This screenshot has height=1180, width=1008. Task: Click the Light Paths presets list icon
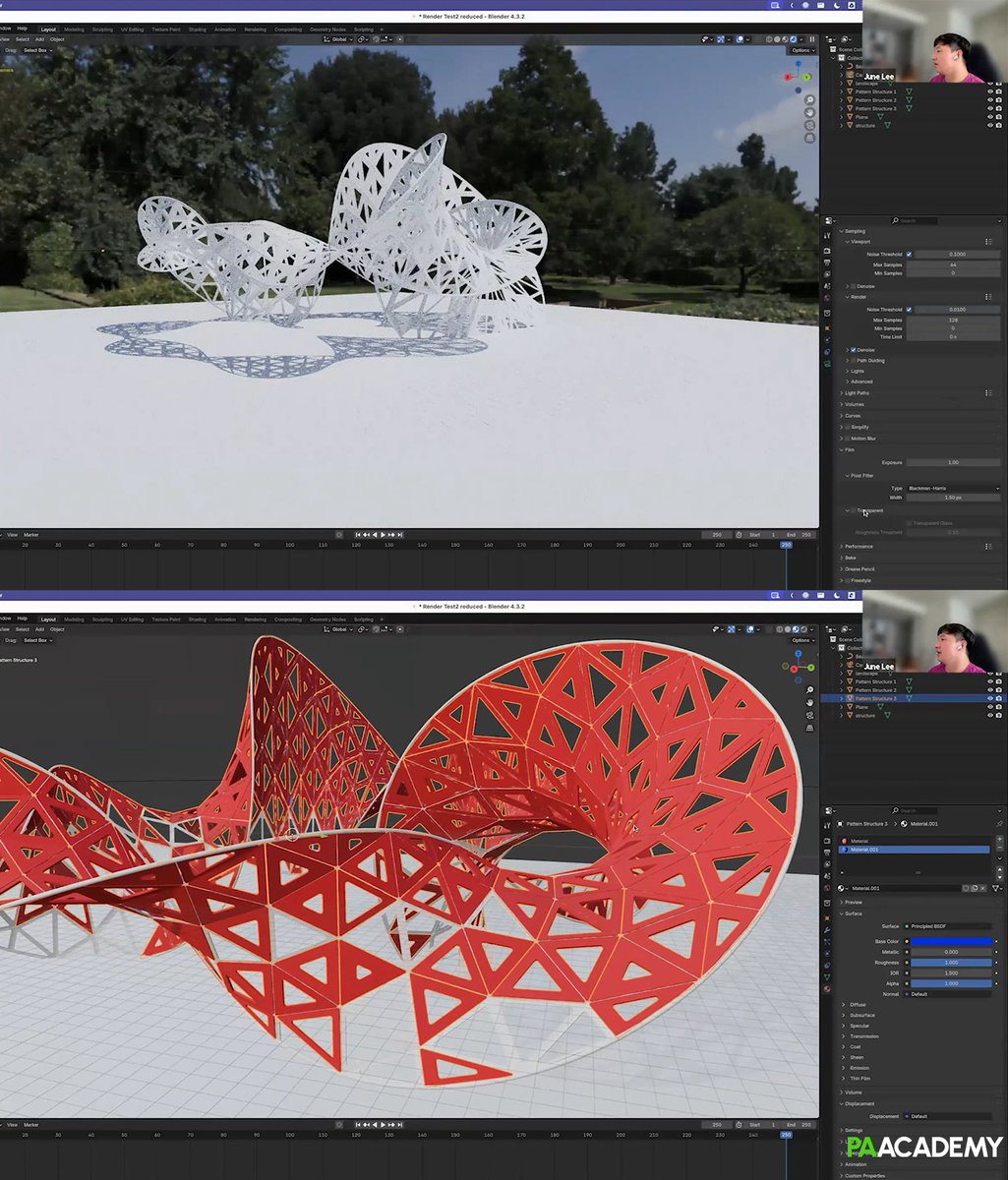[x=988, y=393]
